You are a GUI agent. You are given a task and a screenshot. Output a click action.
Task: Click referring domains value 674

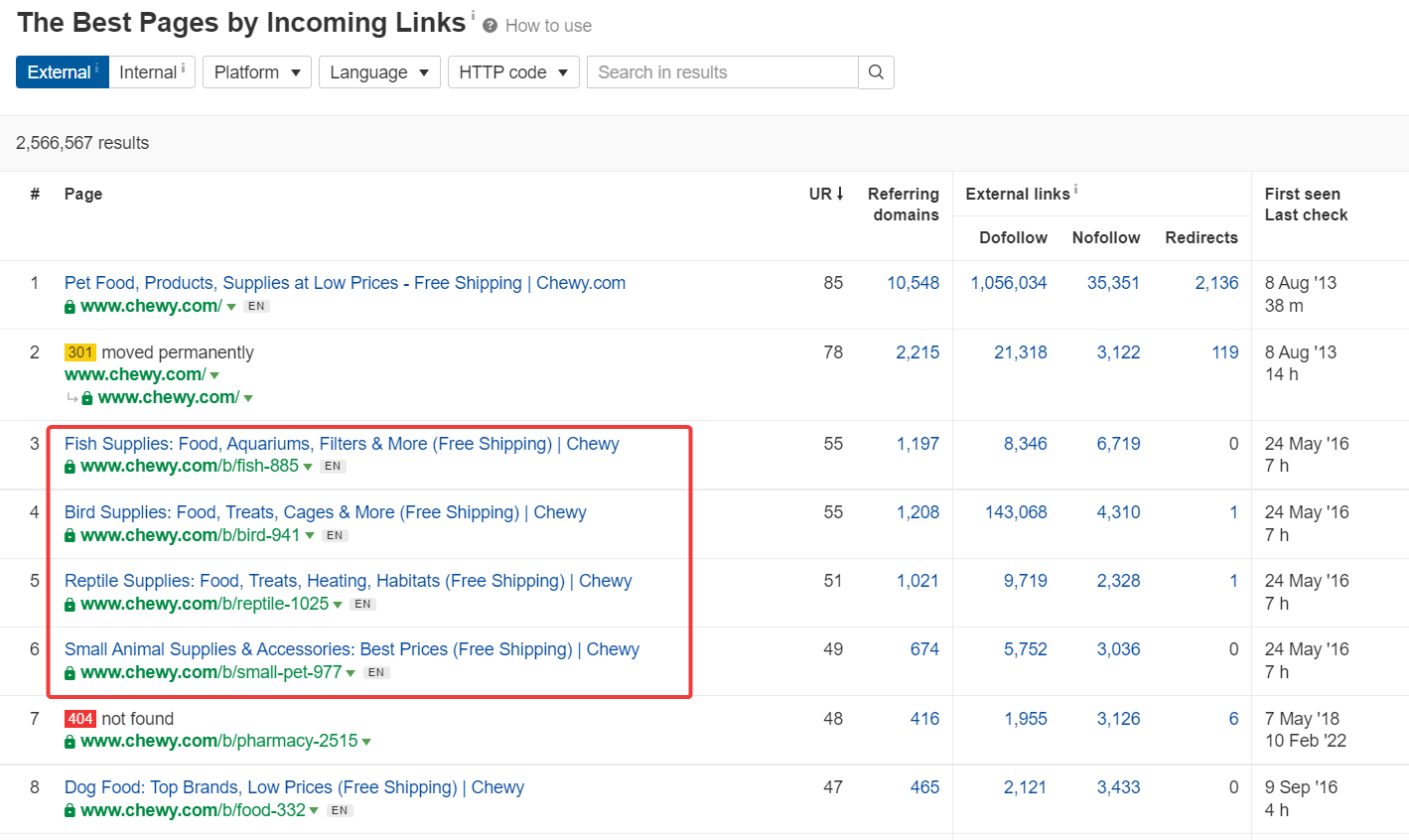click(x=924, y=649)
